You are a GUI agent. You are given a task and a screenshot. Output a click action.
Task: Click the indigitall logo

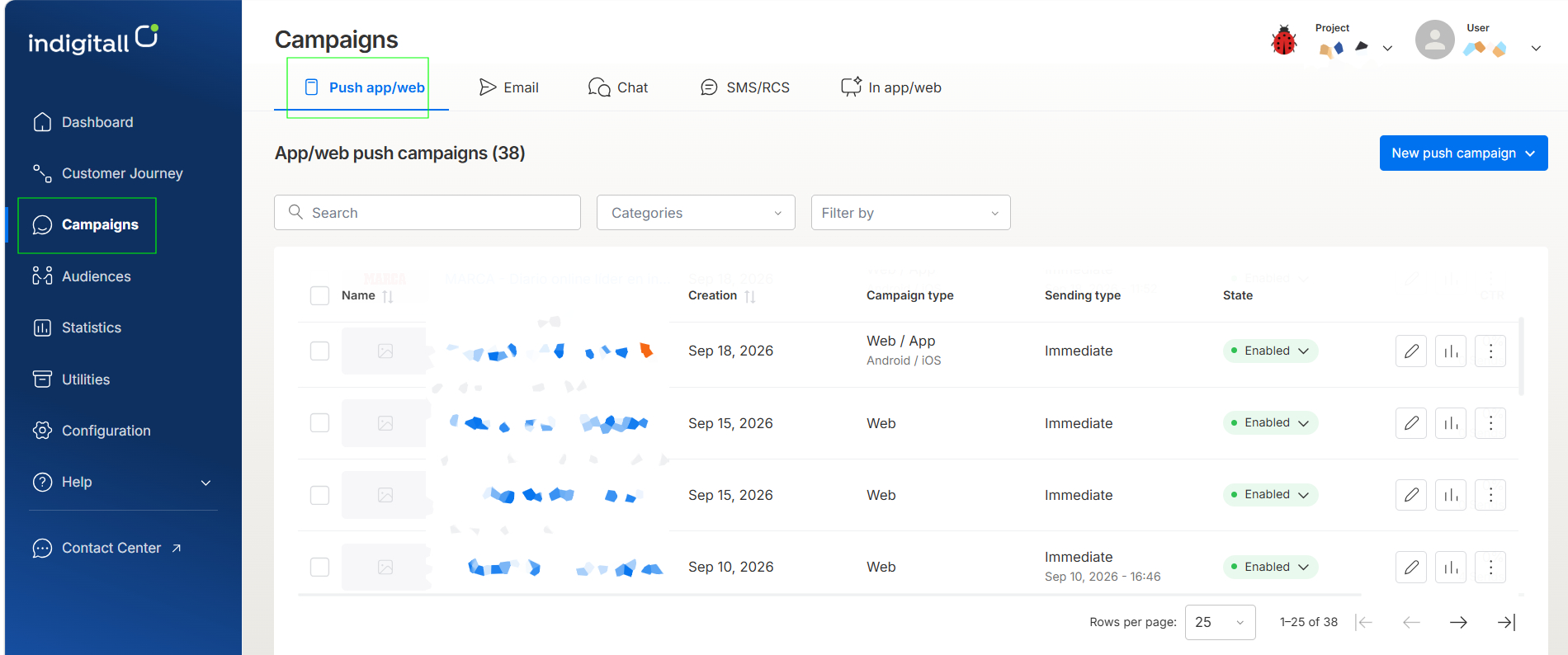[93, 40]
